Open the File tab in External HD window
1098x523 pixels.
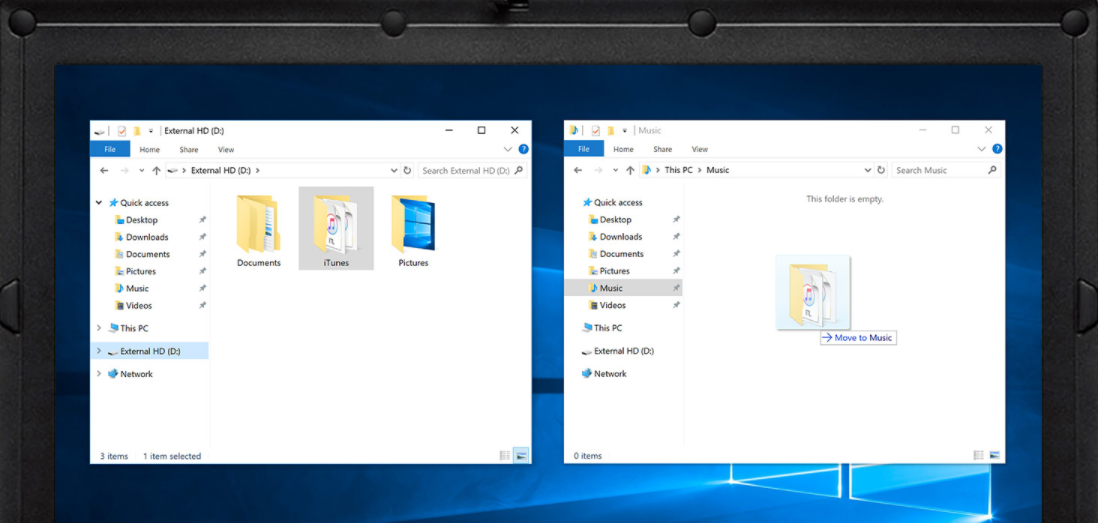pyautogui.click(x=110, y=149)
